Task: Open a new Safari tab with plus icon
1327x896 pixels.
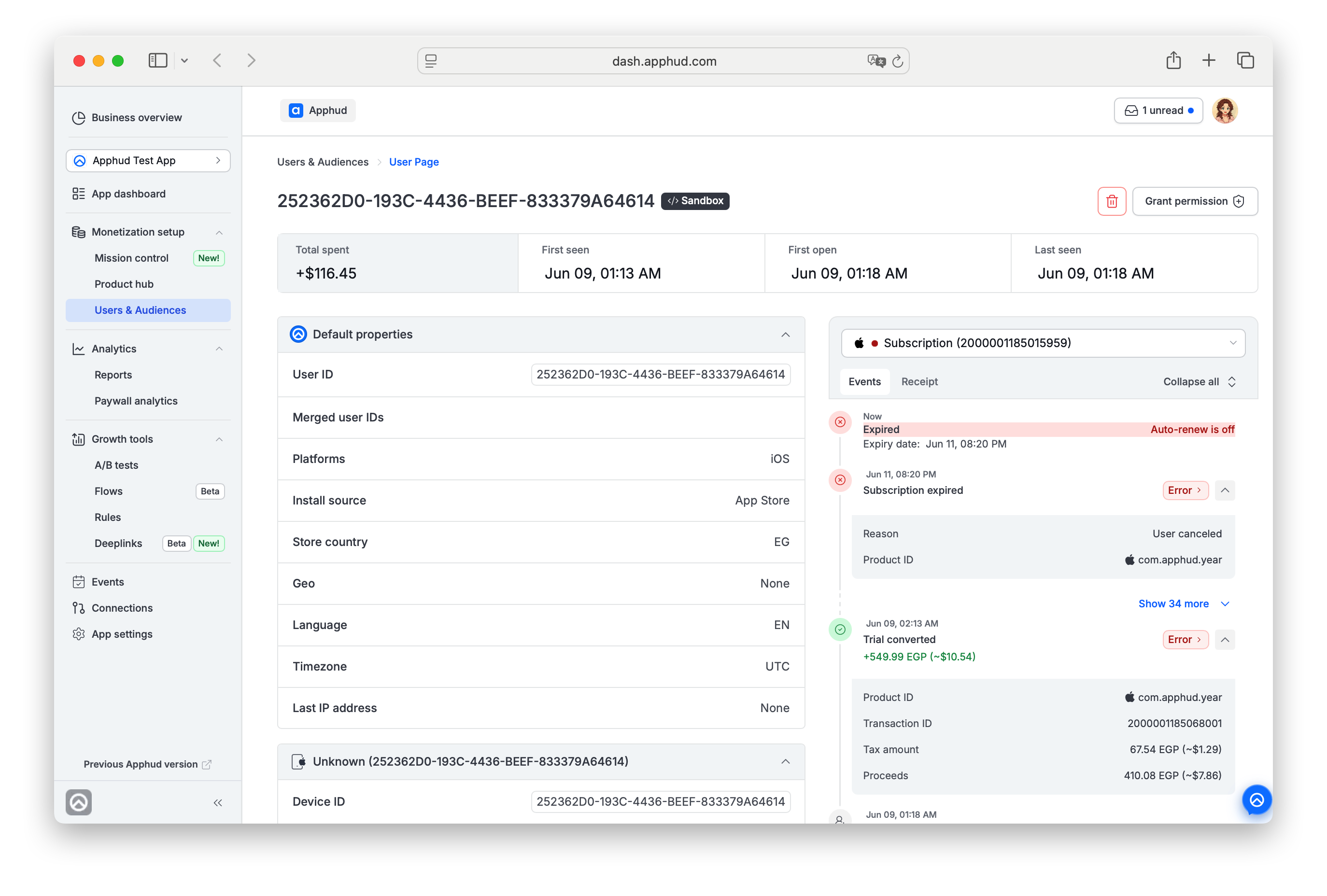Action: point(1208,60)
